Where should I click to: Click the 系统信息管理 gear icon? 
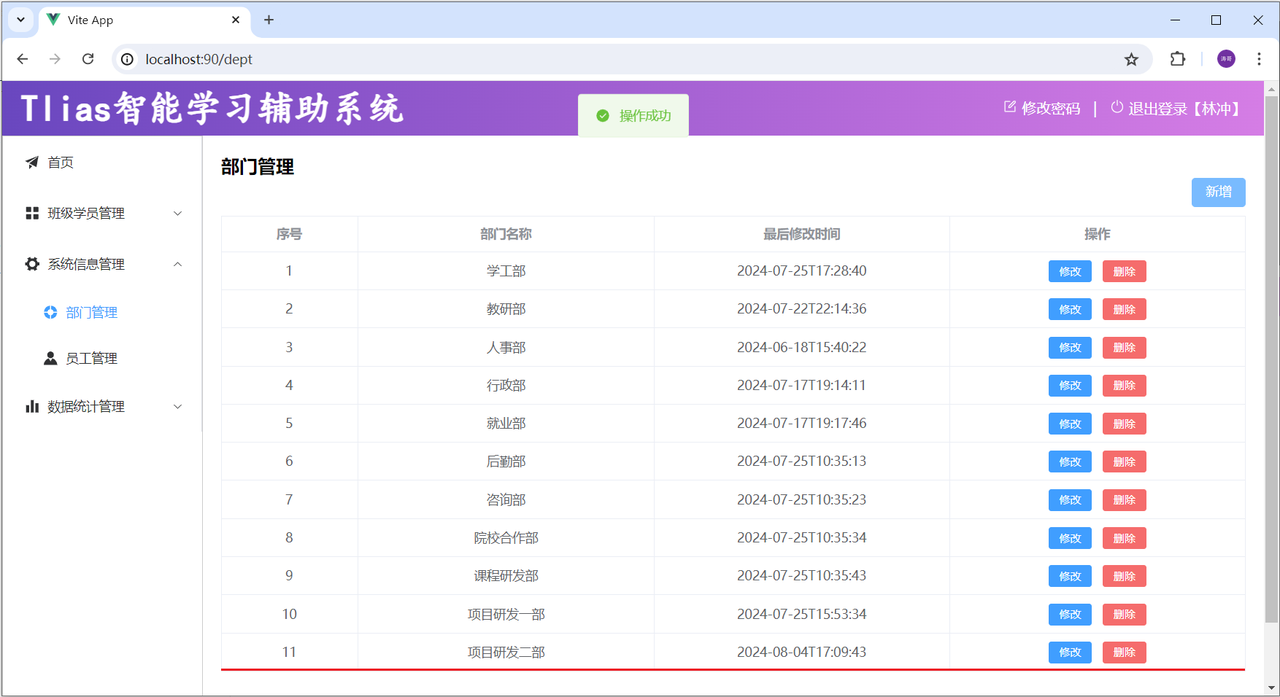[x=31, y=264]
